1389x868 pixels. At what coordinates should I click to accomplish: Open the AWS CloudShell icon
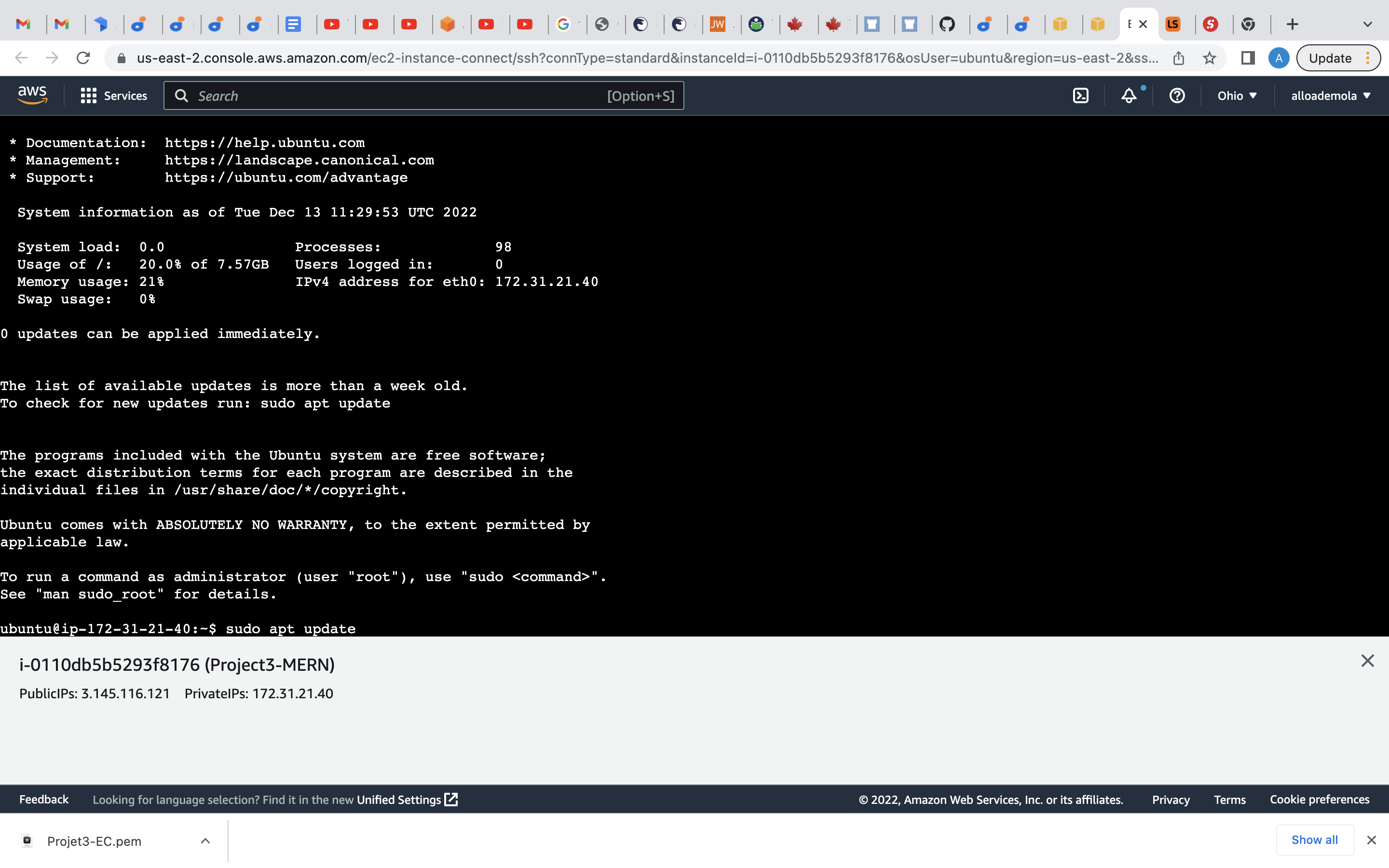(x=1080, y=96)
